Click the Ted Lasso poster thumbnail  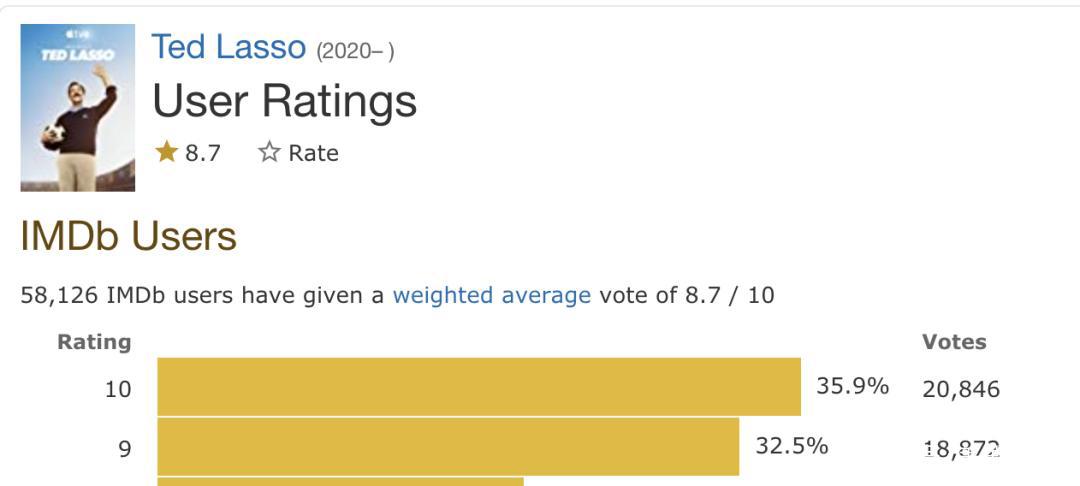[78, 107]
